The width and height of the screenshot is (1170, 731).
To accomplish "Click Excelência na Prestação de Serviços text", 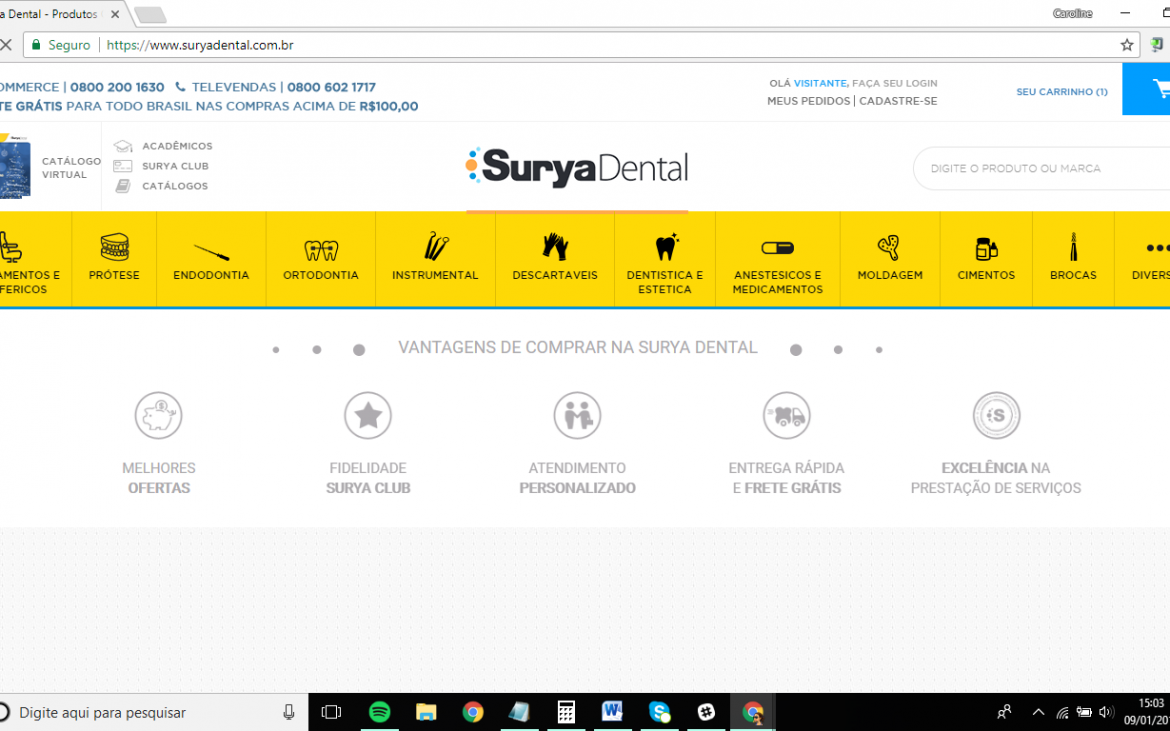I will point(996,478).
